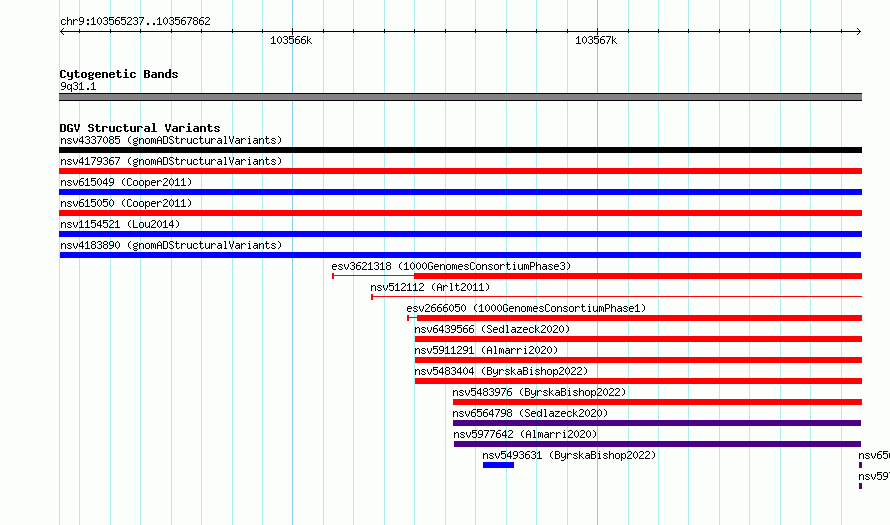Viewport: 890px width, 525px height.
Task: Open the nsv5911291 (Almarri2020) label
Action: (486, 350)
